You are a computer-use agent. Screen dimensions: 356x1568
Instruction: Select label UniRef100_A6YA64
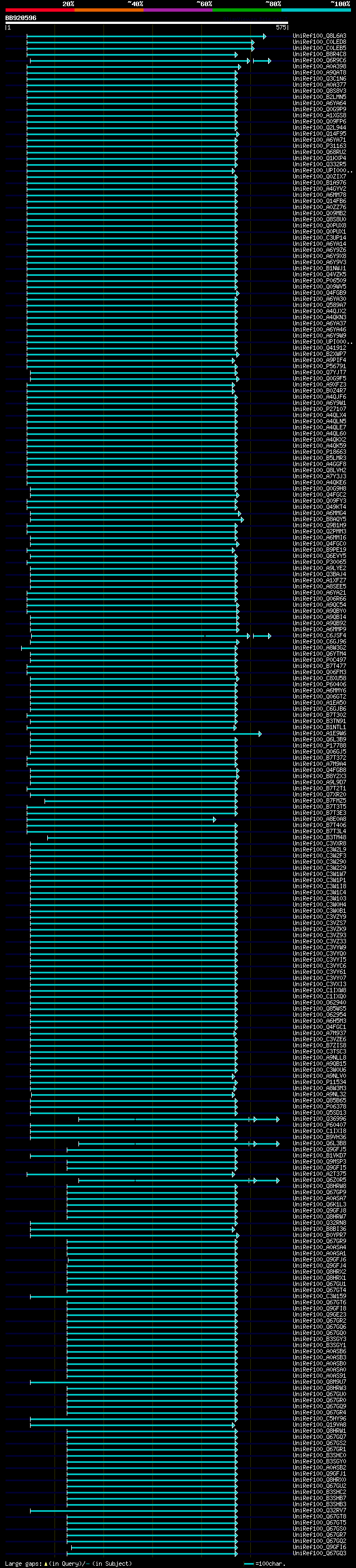[319, 103]
